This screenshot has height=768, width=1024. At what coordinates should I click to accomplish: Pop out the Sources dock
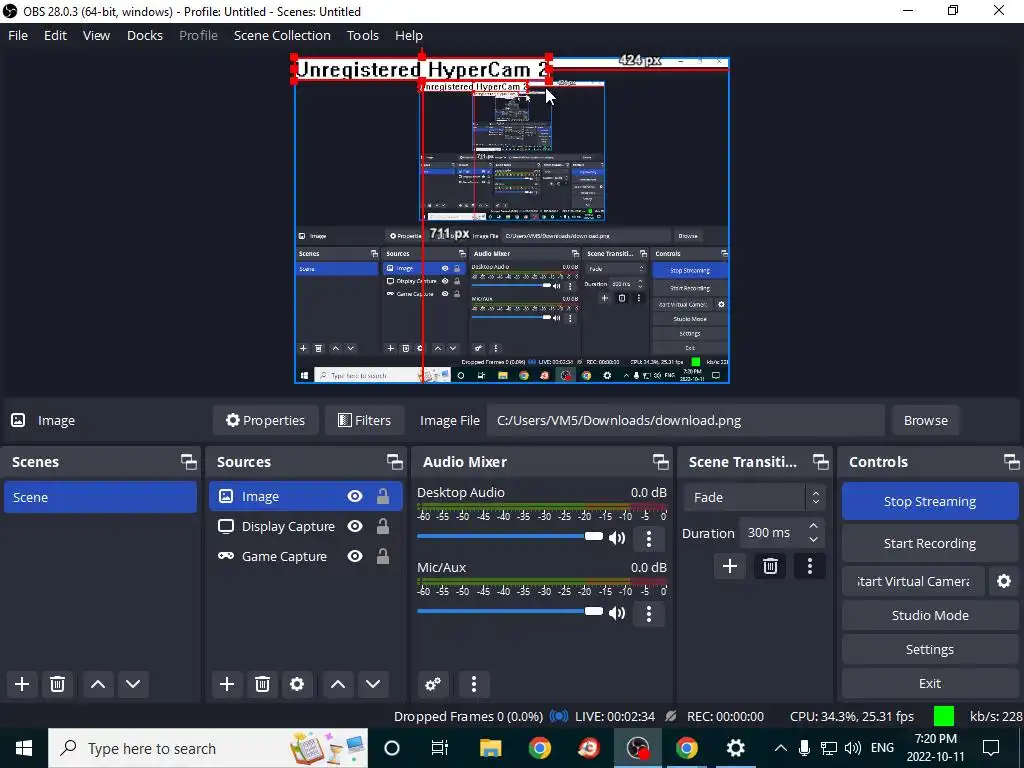[x=394, y=462]
